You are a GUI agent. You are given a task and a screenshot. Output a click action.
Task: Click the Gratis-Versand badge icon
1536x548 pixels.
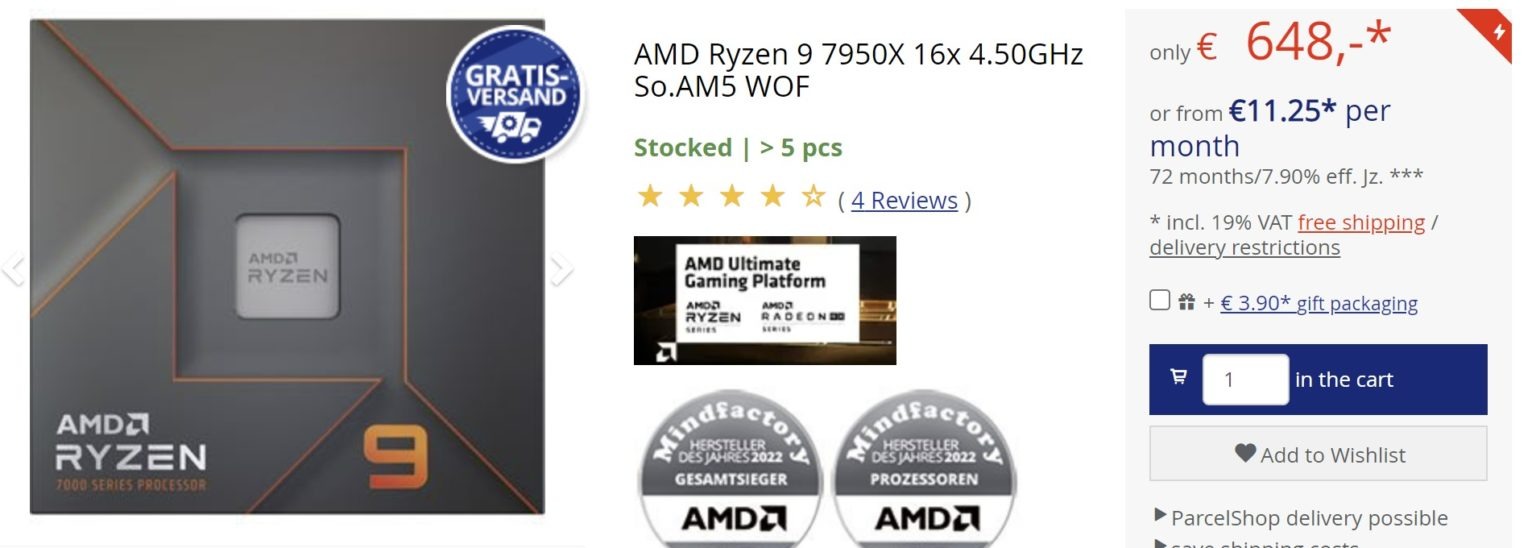point(514,95)
